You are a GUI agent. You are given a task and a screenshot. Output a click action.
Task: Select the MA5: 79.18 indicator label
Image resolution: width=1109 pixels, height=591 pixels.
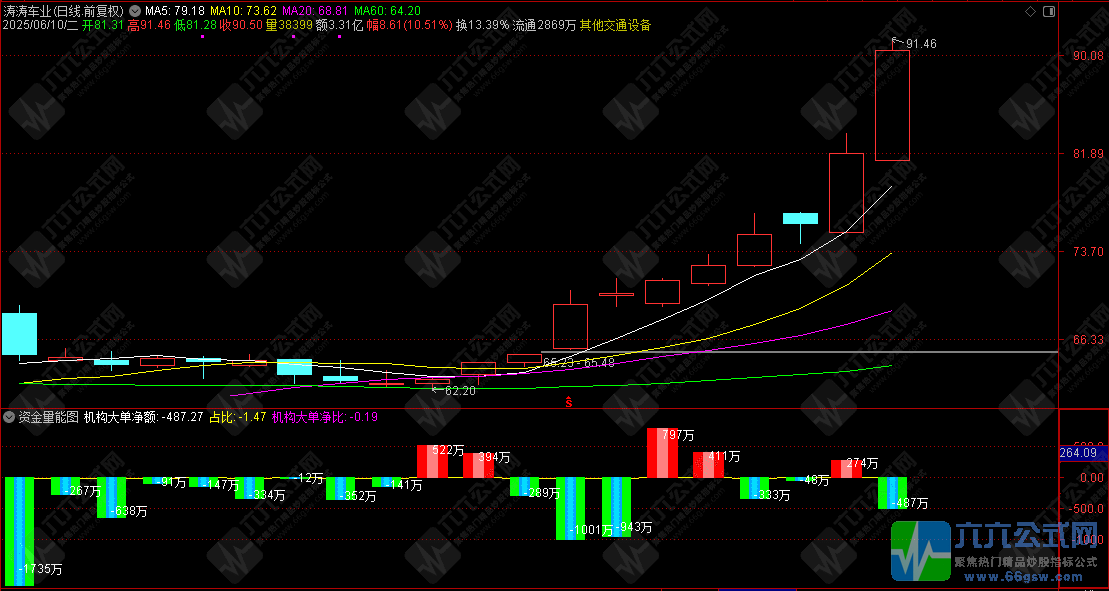tap(176, 10)
